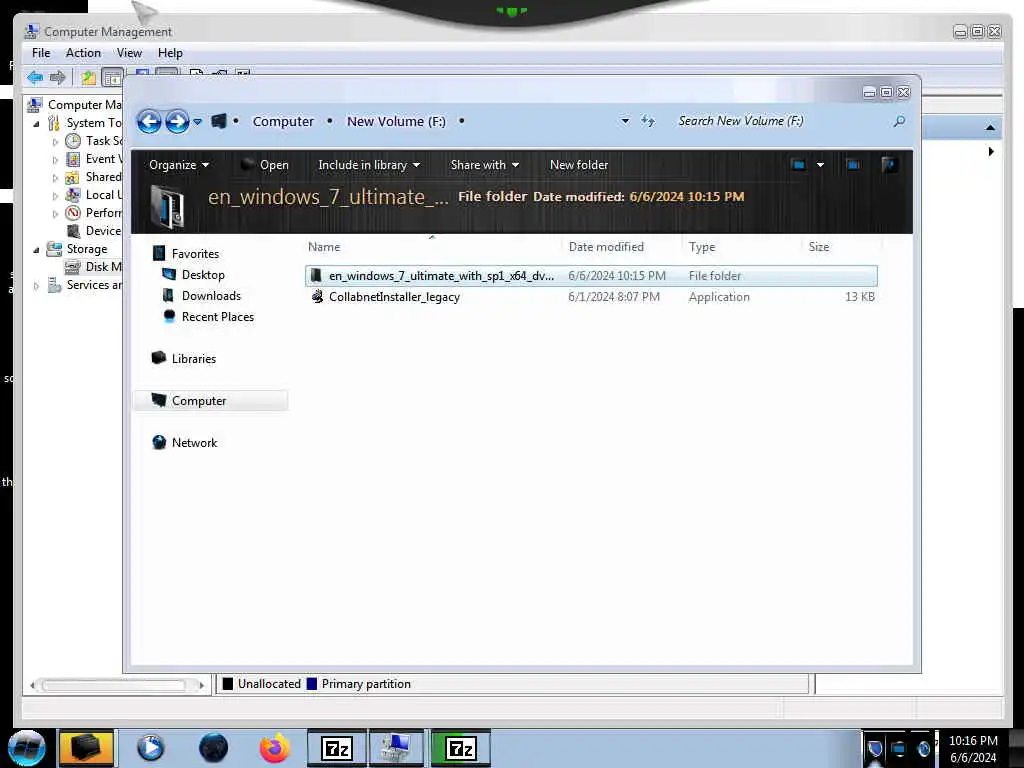The height and width of the screenshot is (768, 1024).
Task: Click Explorer's Back navigation arrow
Action: click(149, 121)
